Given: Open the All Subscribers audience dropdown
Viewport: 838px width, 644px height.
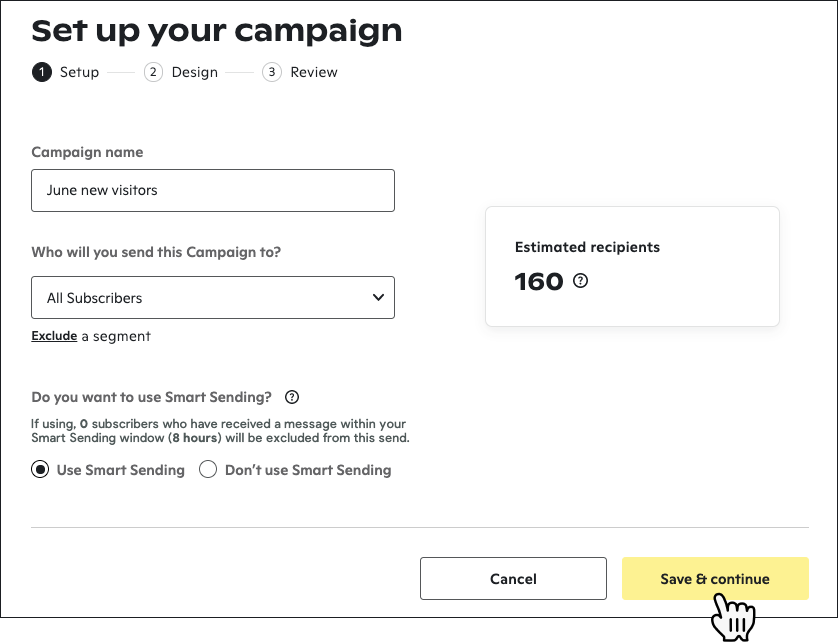Looking at the screenshot, I should pyautogui.click(x=212, y=298).
